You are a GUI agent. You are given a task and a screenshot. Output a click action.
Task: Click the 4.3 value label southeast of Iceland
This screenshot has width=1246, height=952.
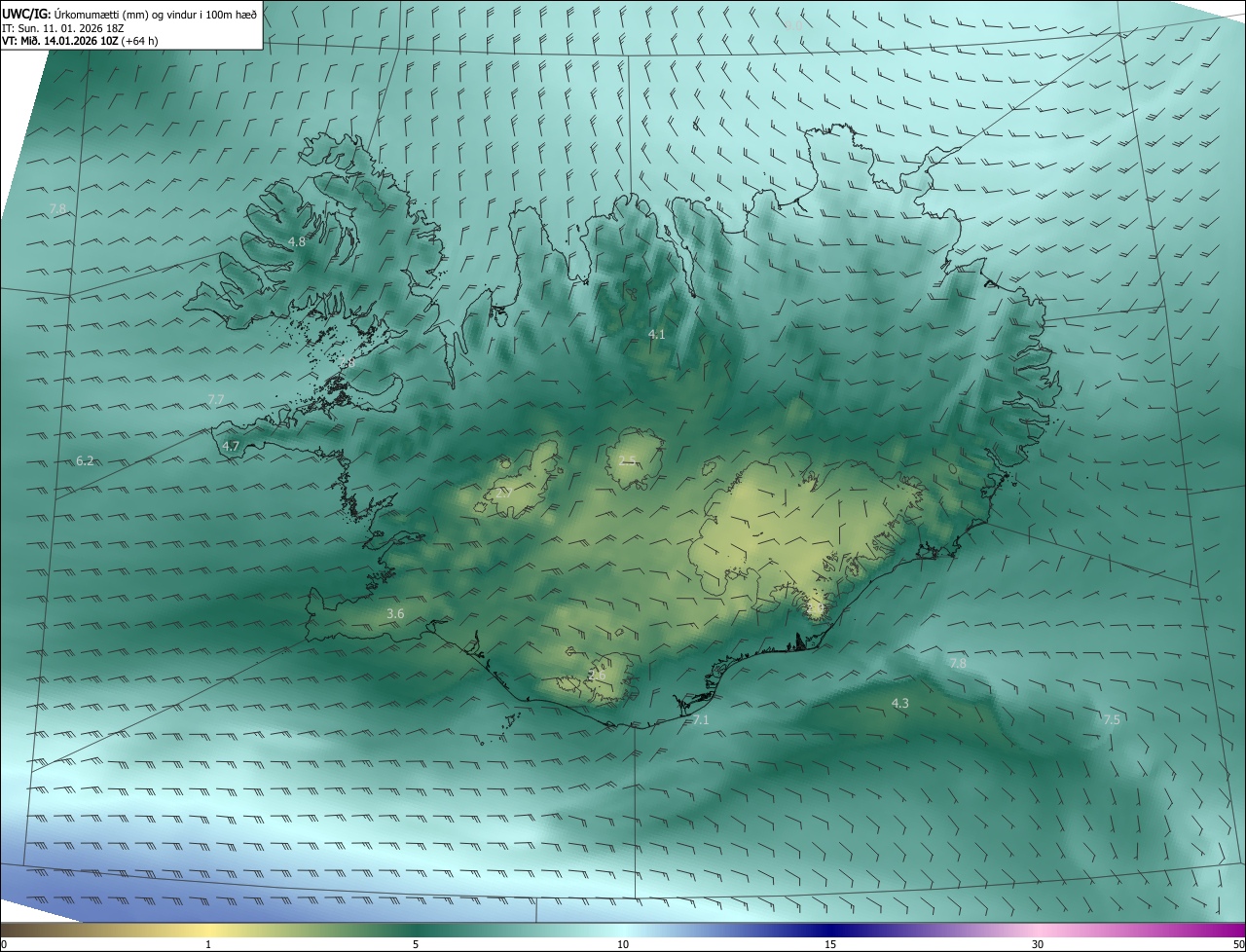pos(900,703)
